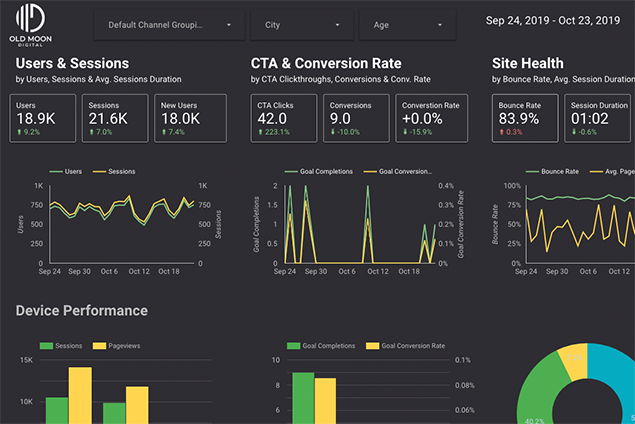
Task: Click the tallest yellow Pageviews bar
Action: pyautogui.click(x=80, y=395)
